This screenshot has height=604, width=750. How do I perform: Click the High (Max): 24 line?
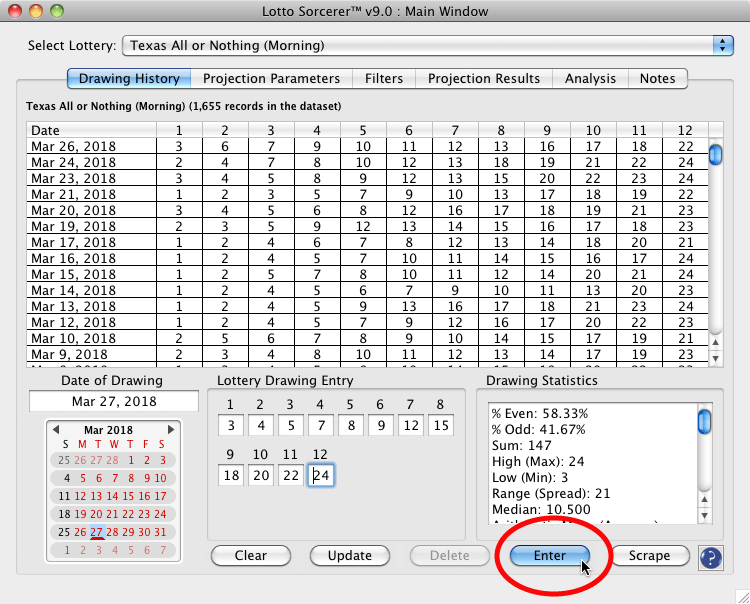click(x=538, y=461)
